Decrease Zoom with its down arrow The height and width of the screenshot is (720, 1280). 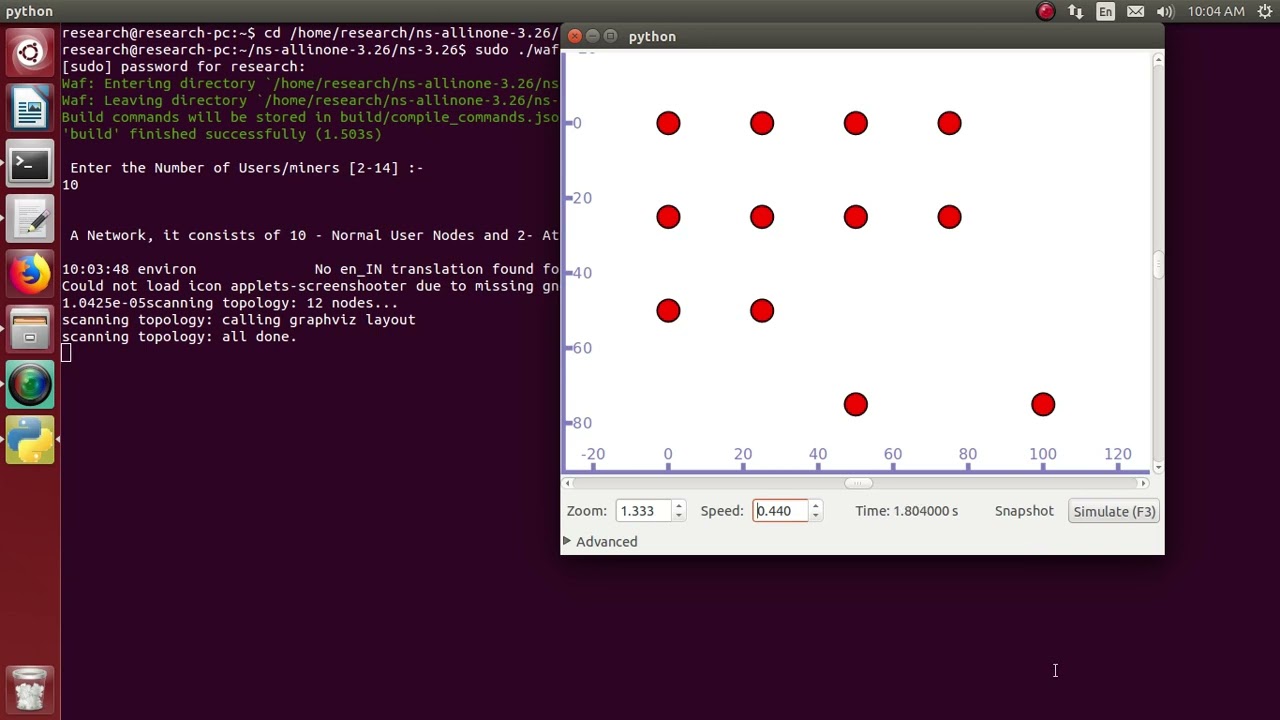(679, 517)
